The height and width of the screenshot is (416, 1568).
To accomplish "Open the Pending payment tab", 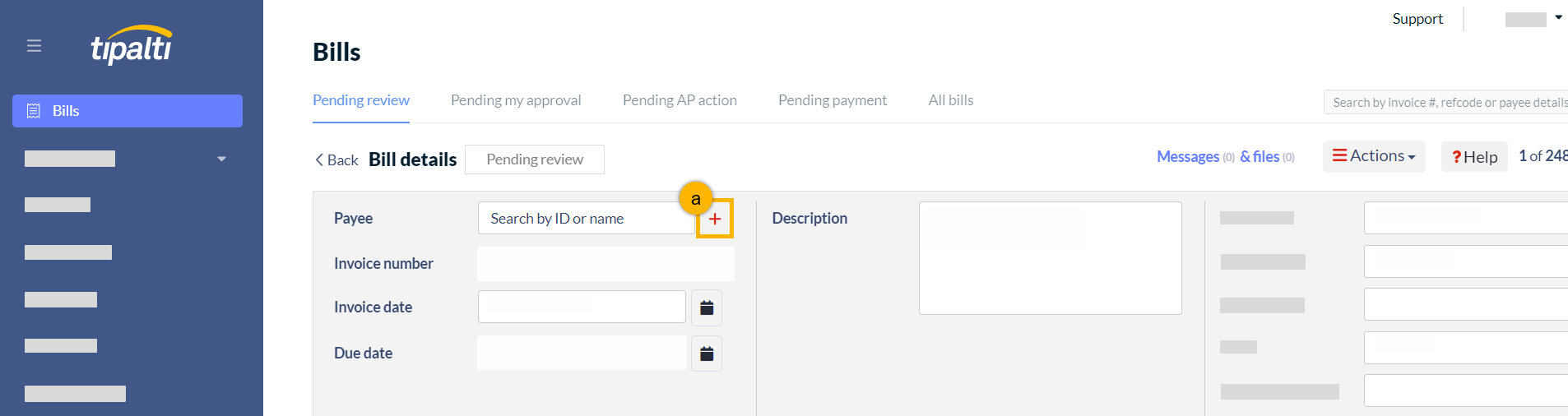I will [833, 100].
